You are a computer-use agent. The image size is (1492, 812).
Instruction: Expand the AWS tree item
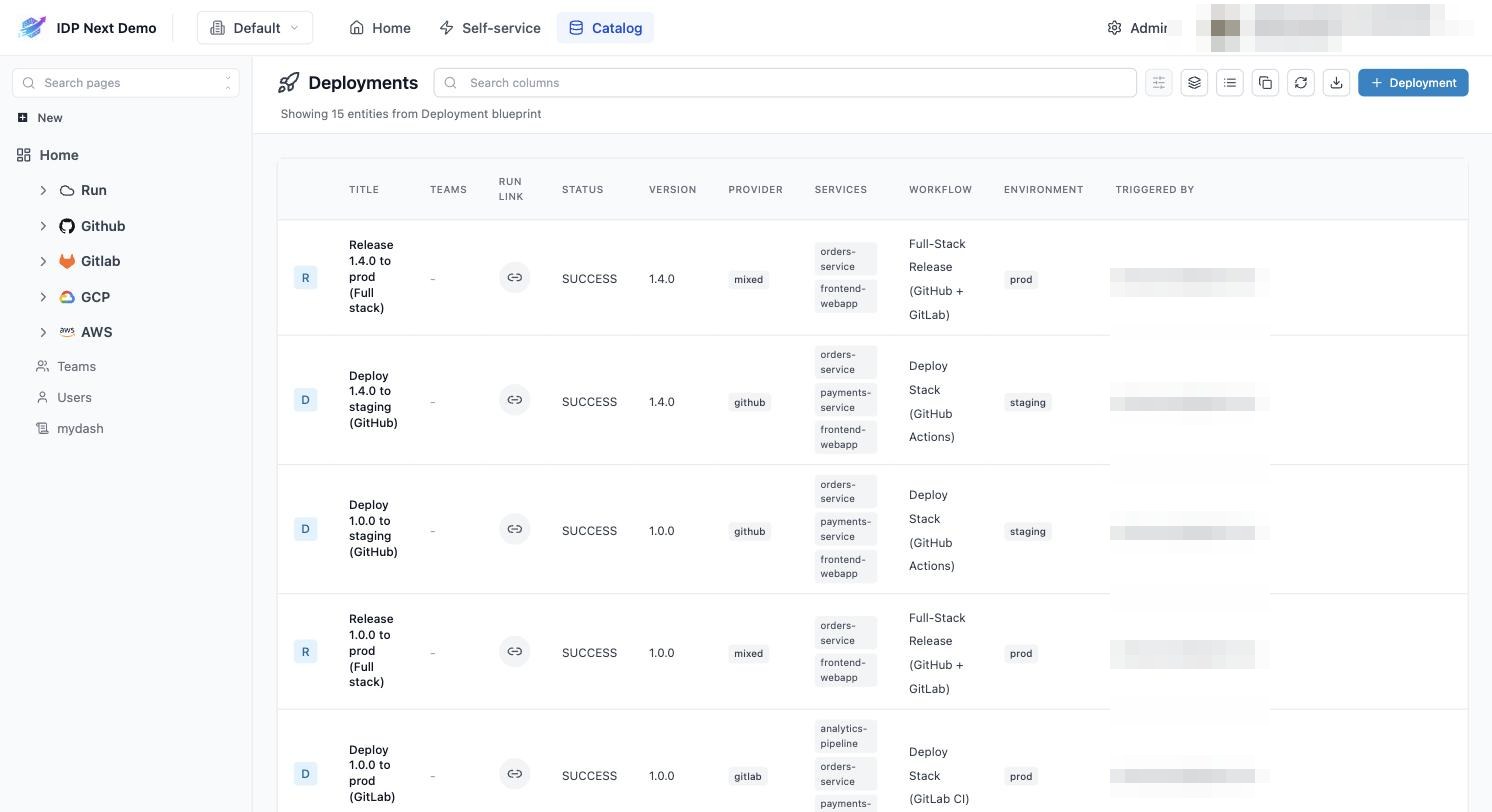(43, 332)
